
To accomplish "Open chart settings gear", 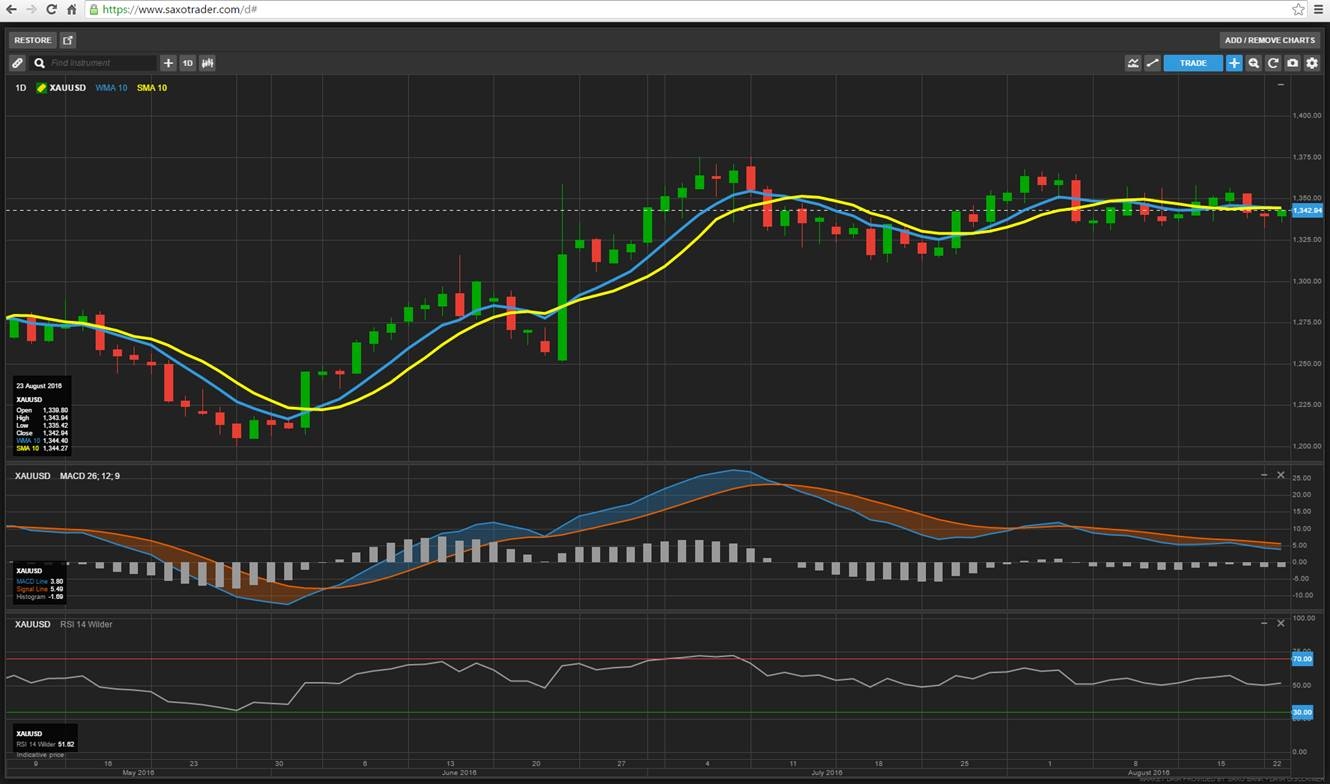I will coord(1312,63).
